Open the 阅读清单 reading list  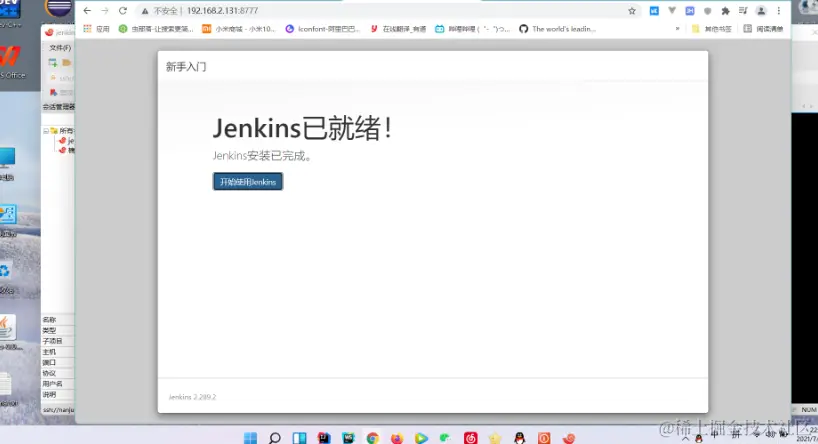tap(763, 29)
